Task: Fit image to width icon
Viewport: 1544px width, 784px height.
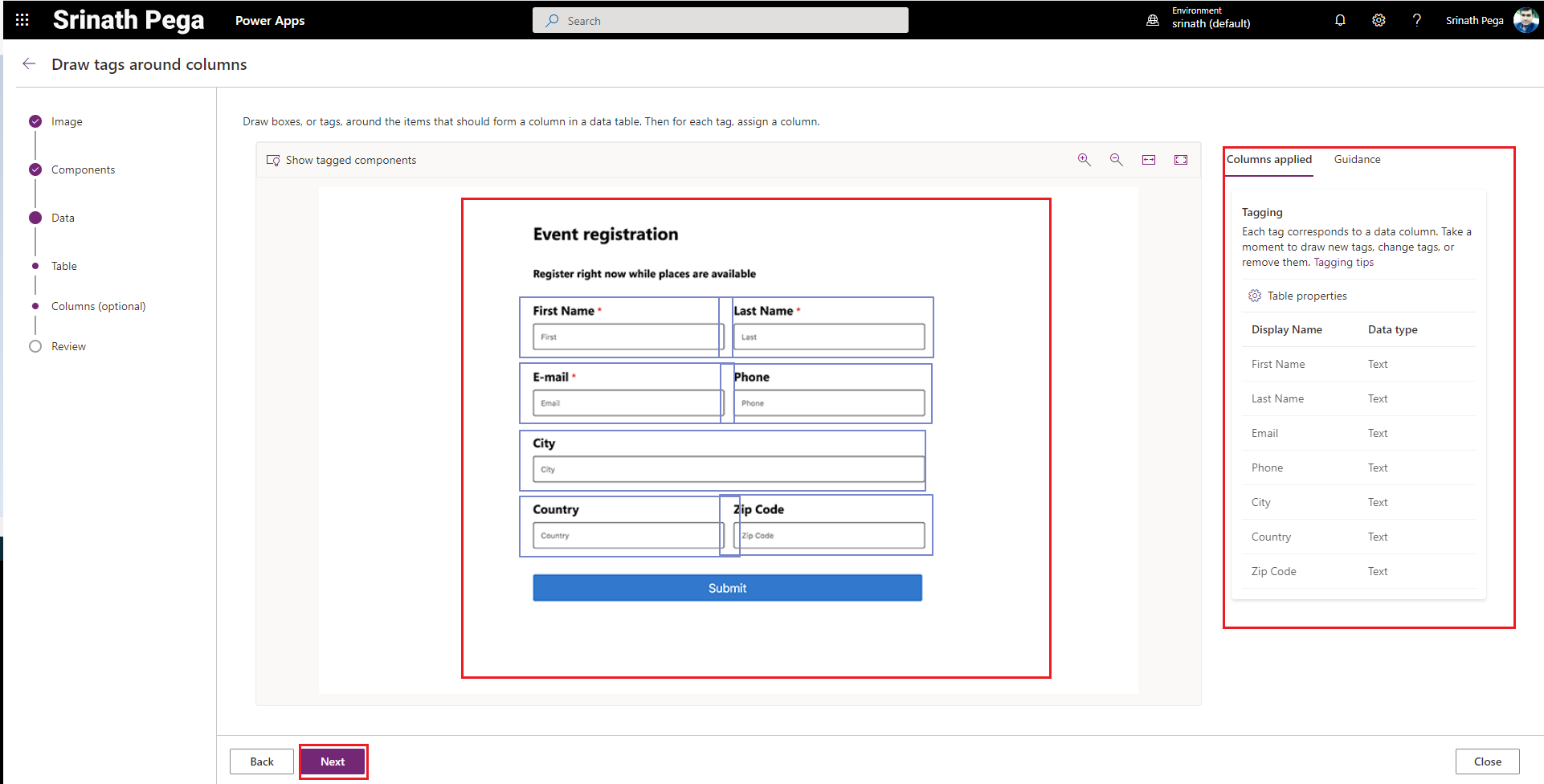Action: 1149,160
